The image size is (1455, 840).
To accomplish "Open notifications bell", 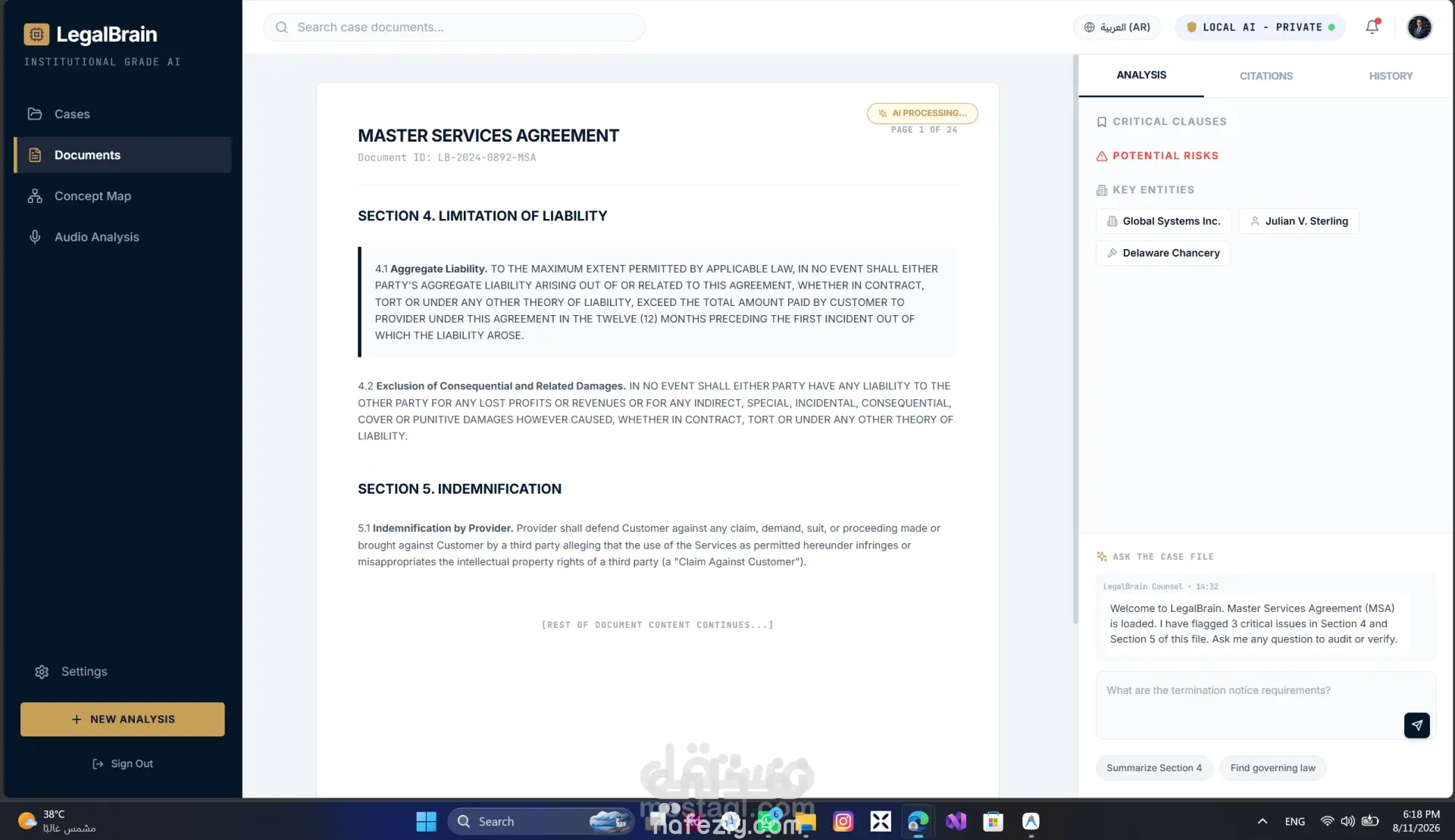I will pyautogui.click(x=1372, y=27).
